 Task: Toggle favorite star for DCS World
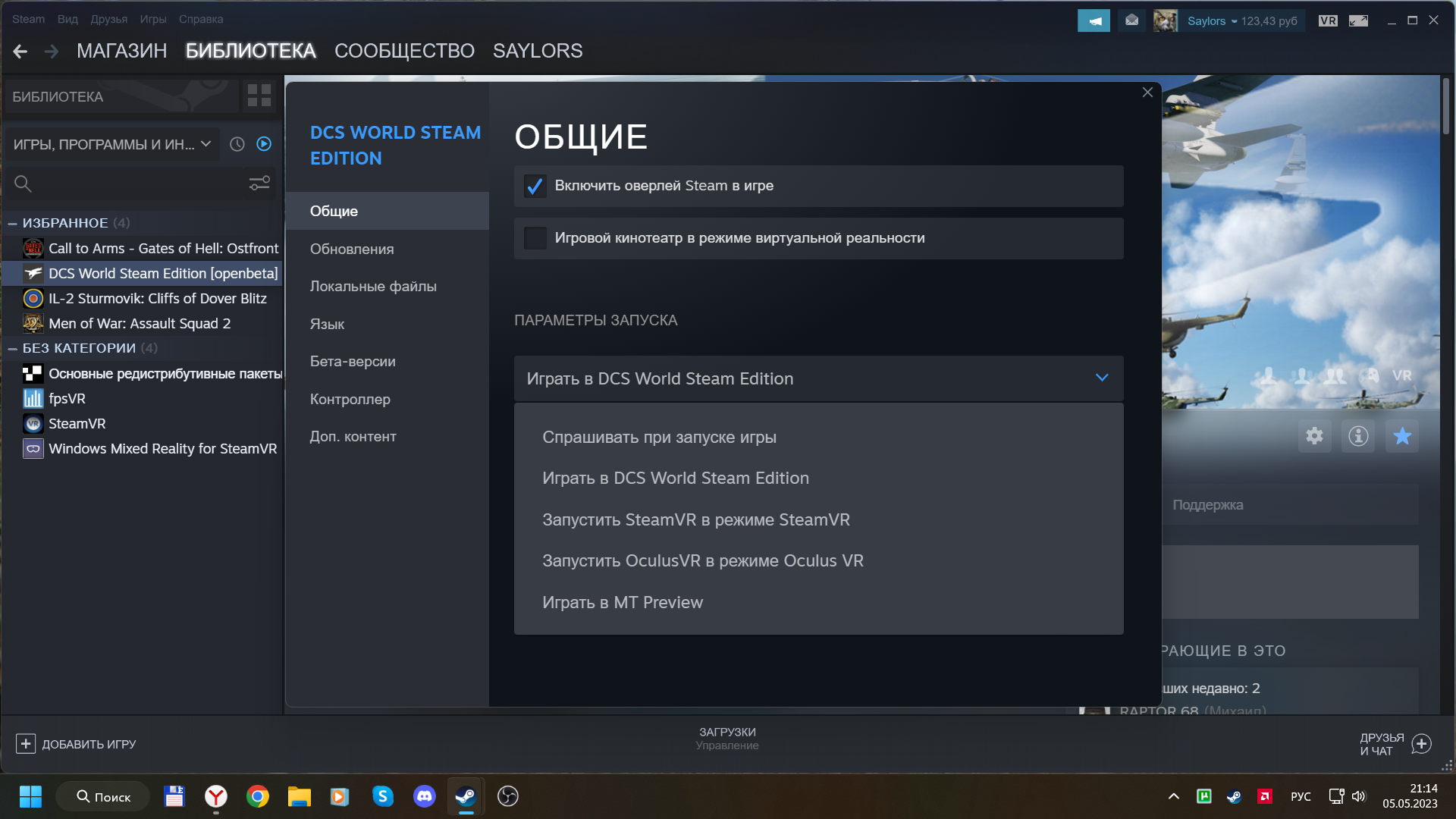(1402, 436)
